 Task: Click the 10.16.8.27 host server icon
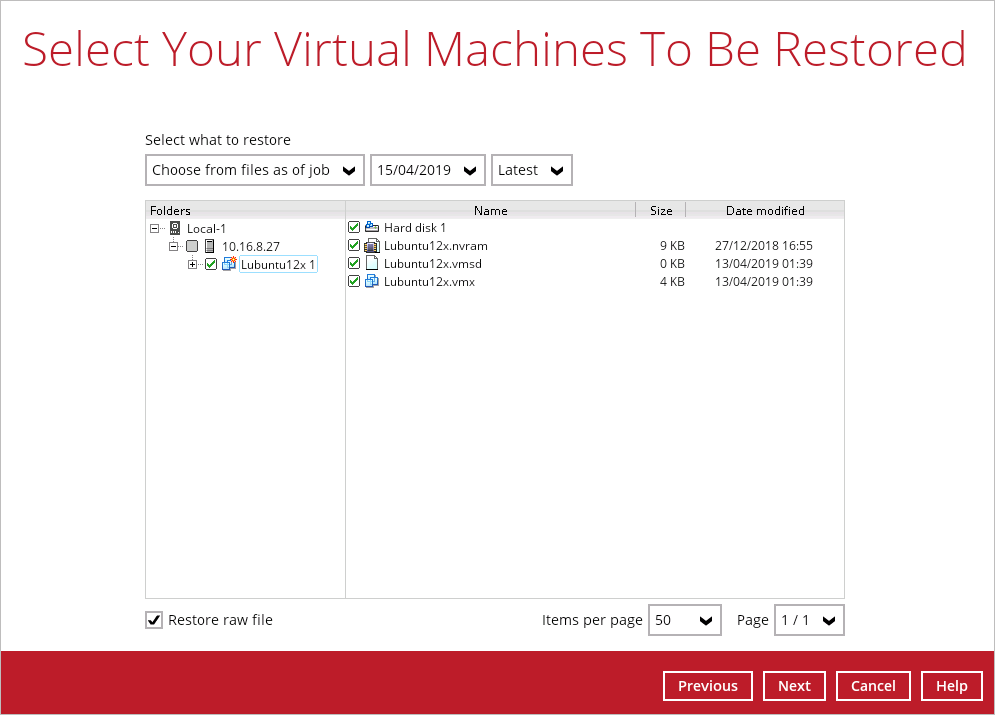click(x=209, y=246)
